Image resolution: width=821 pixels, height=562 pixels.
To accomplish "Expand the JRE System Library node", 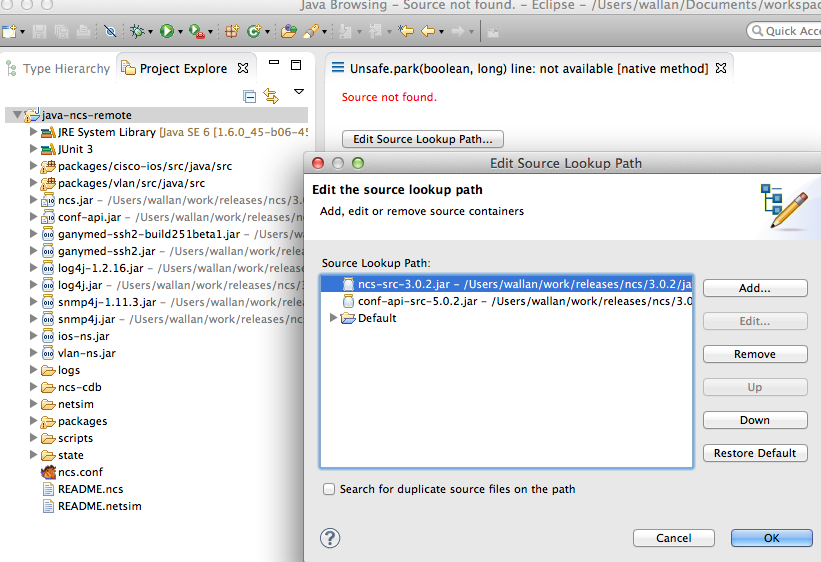I will click(33, 132).
